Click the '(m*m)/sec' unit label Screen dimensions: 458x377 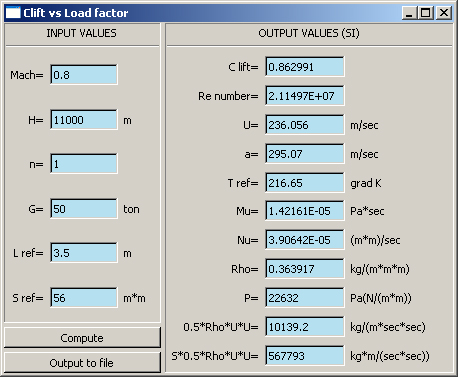click(x=375, y=240)
